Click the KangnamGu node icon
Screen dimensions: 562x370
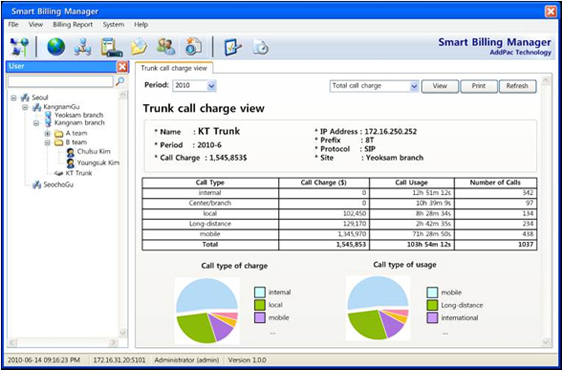tap(37, 107)
